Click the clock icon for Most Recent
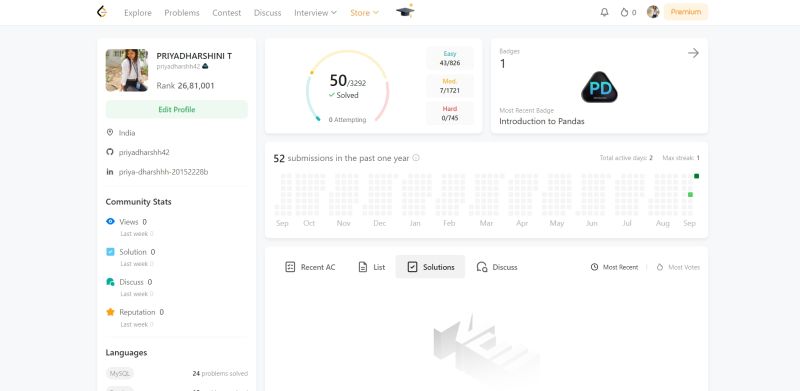800x391 pixels. 594,267
